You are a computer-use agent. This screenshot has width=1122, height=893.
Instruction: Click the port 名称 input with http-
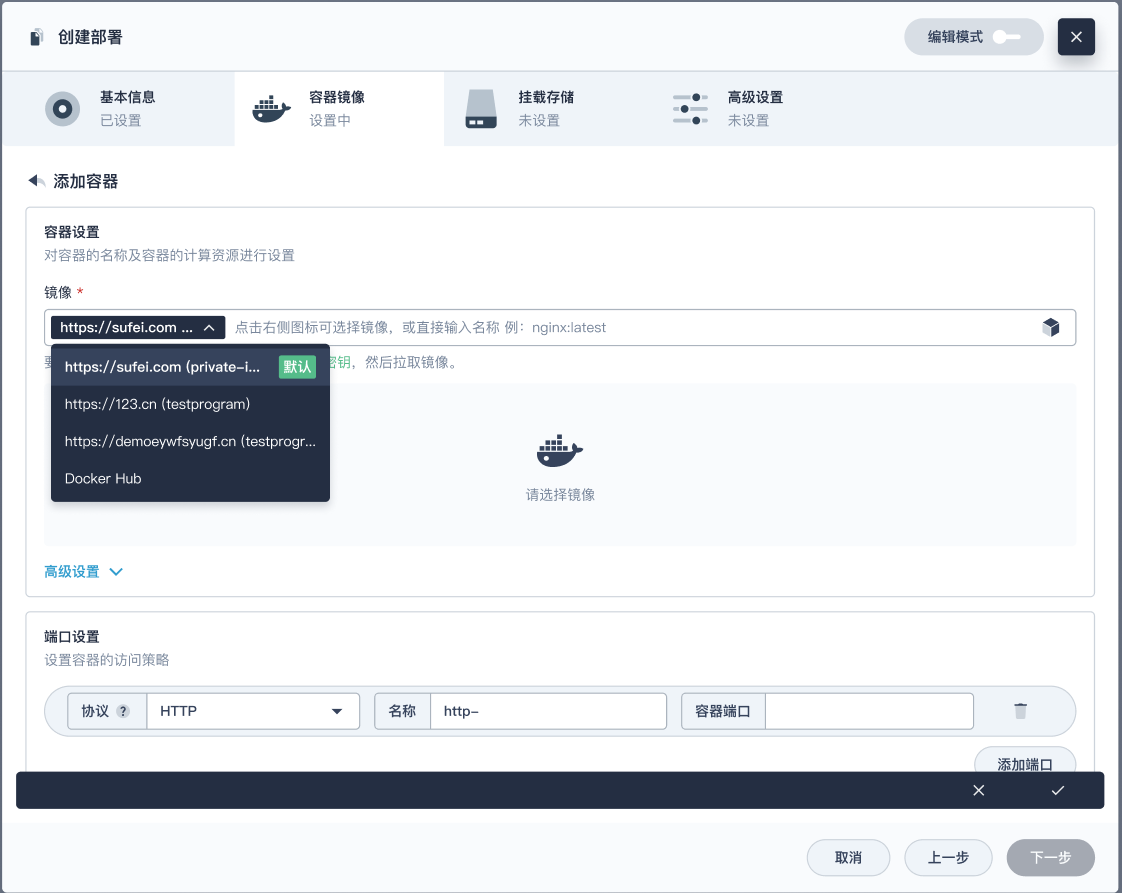tap(548, 711)
